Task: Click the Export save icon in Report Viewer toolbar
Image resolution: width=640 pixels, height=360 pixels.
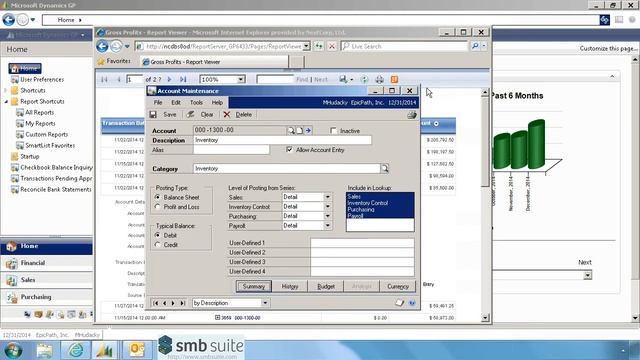Action: pyautogui.click(x=343, y=79)
